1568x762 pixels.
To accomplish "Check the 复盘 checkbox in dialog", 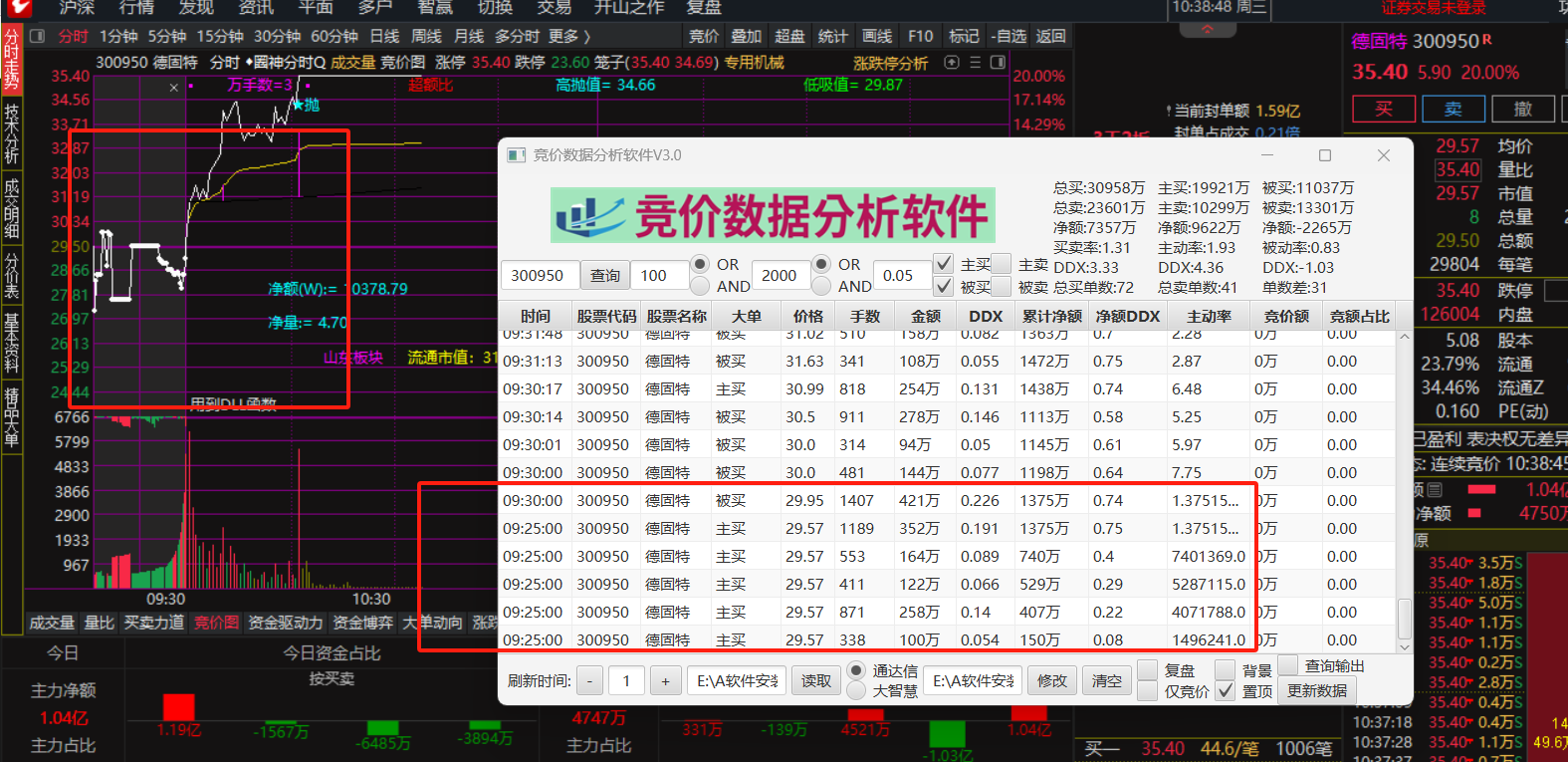I will click(x=1147, y=669).
